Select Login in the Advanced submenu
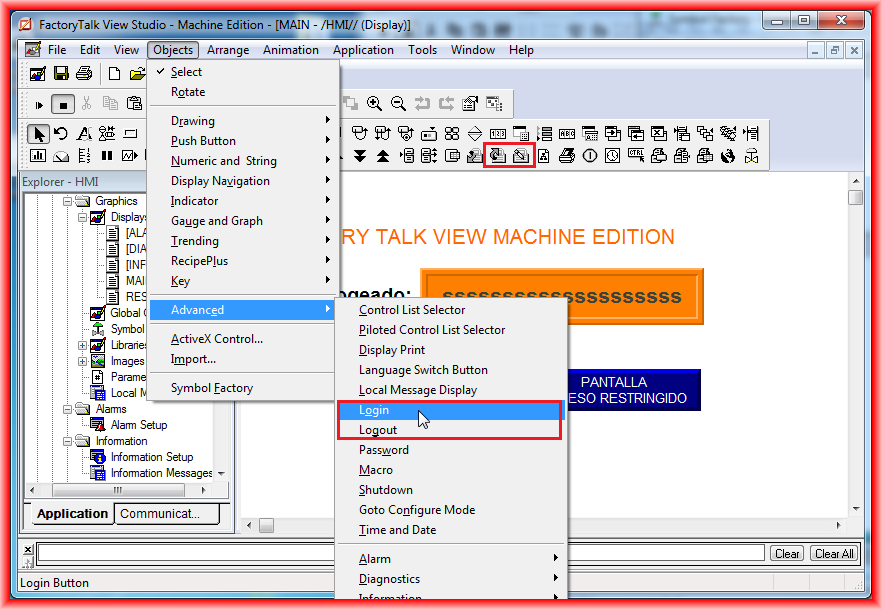This screenshot has width=882, height=609. pos(374,410)
